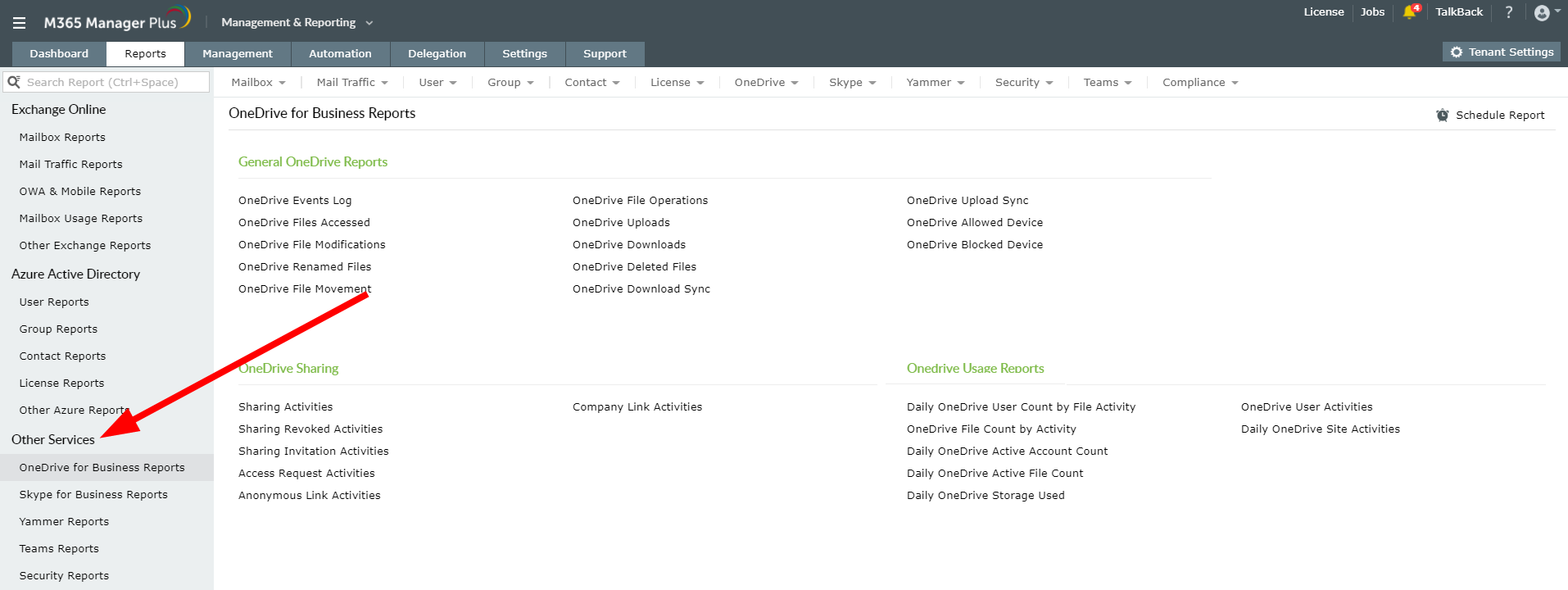Open License Reports in sidebar
This screenshot has height=590, width=1568.
click(61, 383)
